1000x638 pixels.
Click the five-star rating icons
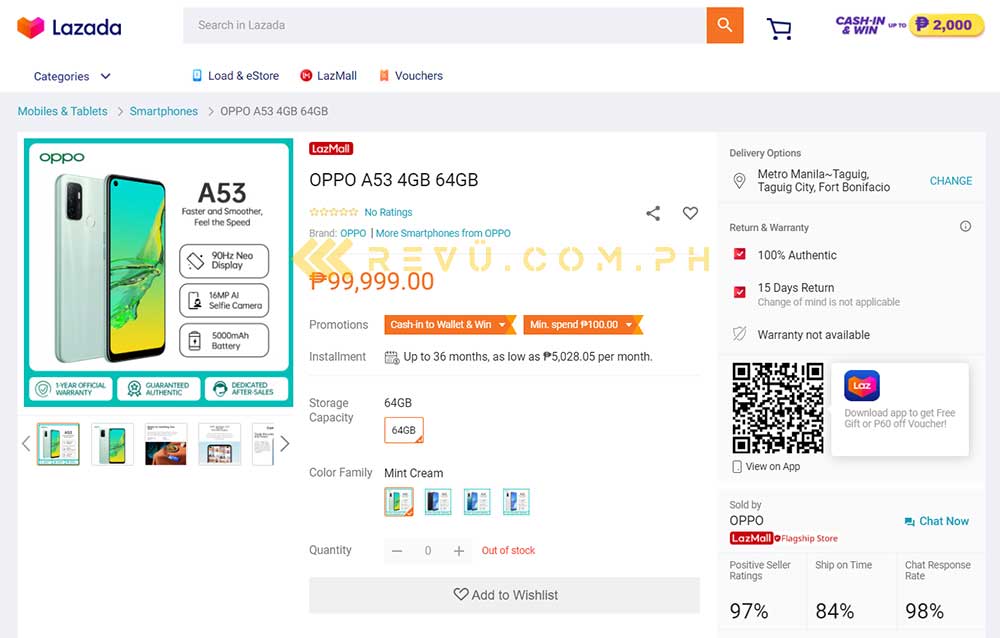pyautogui.click(x=334, y=212)
